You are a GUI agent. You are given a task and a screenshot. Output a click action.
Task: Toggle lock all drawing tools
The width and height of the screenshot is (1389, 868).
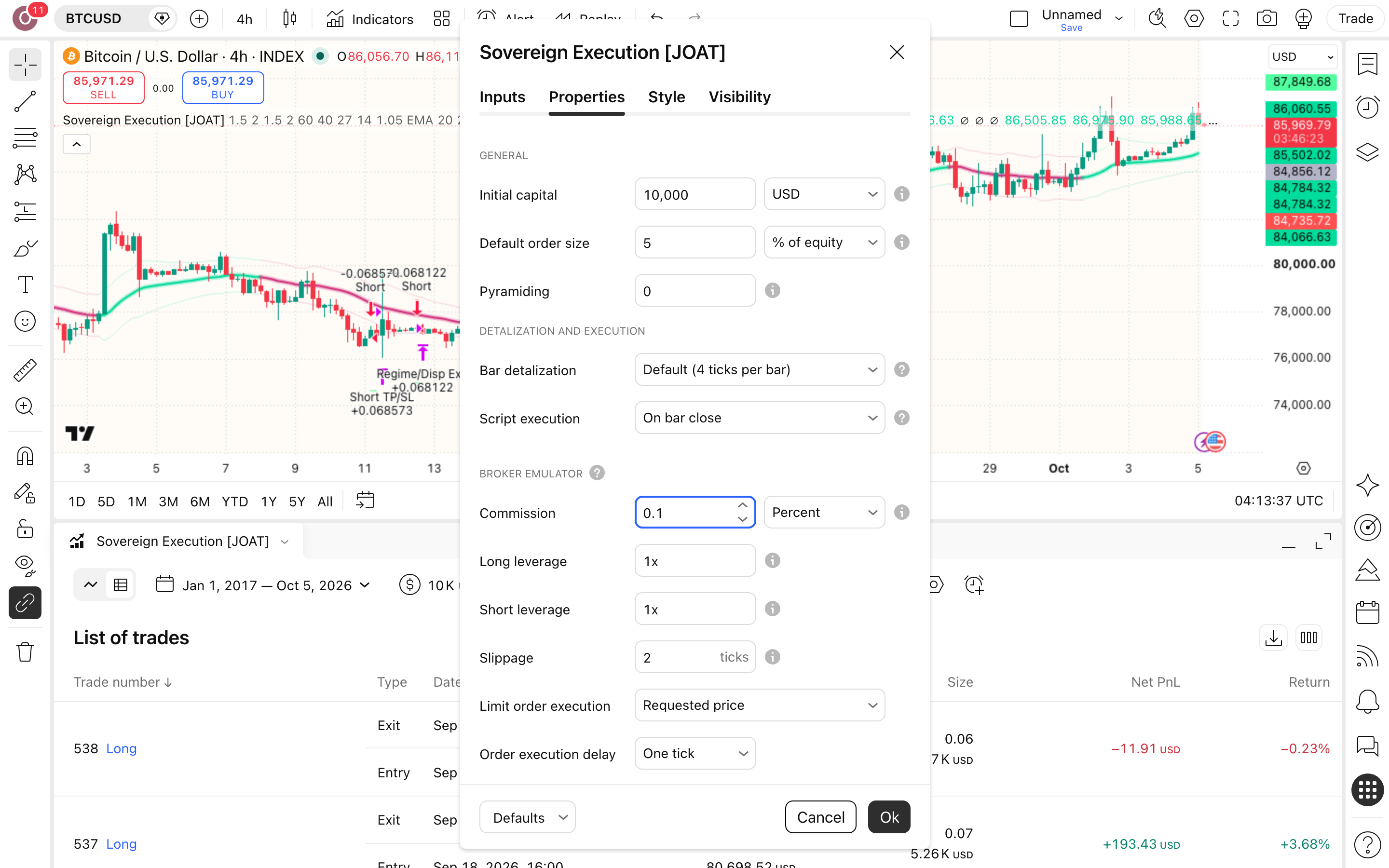click(x=25, y=529)
